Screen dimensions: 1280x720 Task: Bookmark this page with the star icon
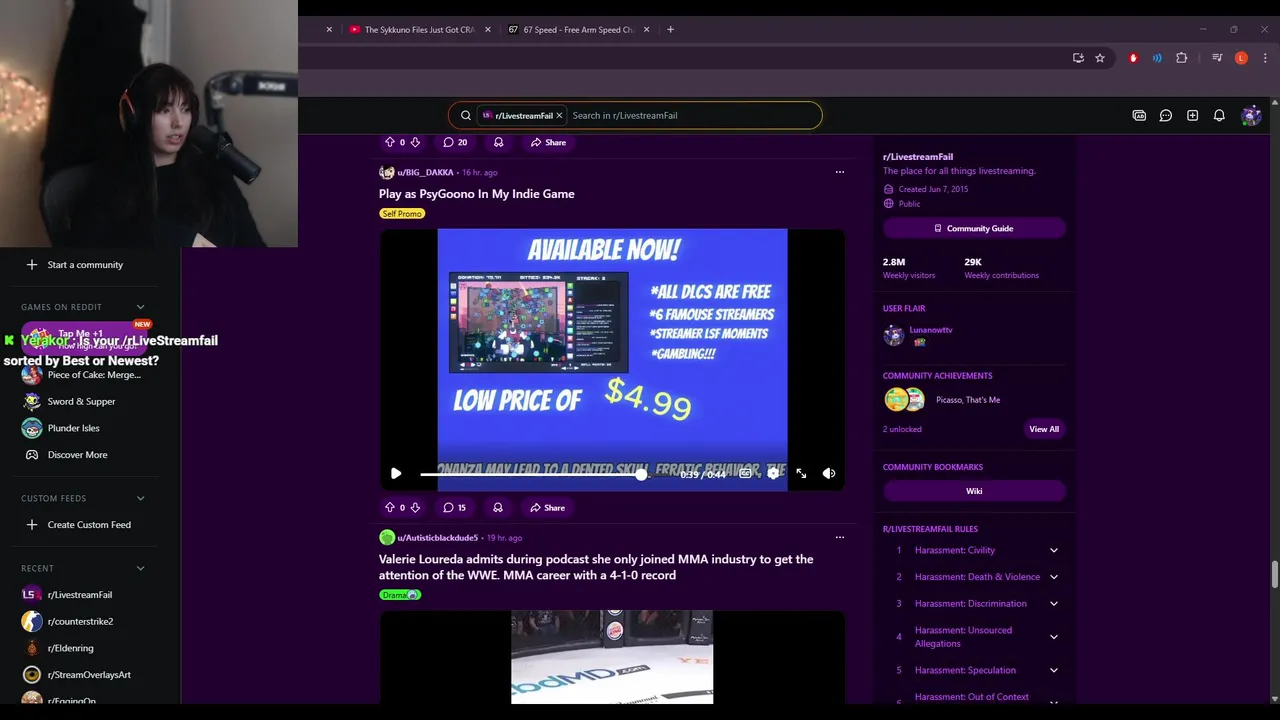point(1100,58)
